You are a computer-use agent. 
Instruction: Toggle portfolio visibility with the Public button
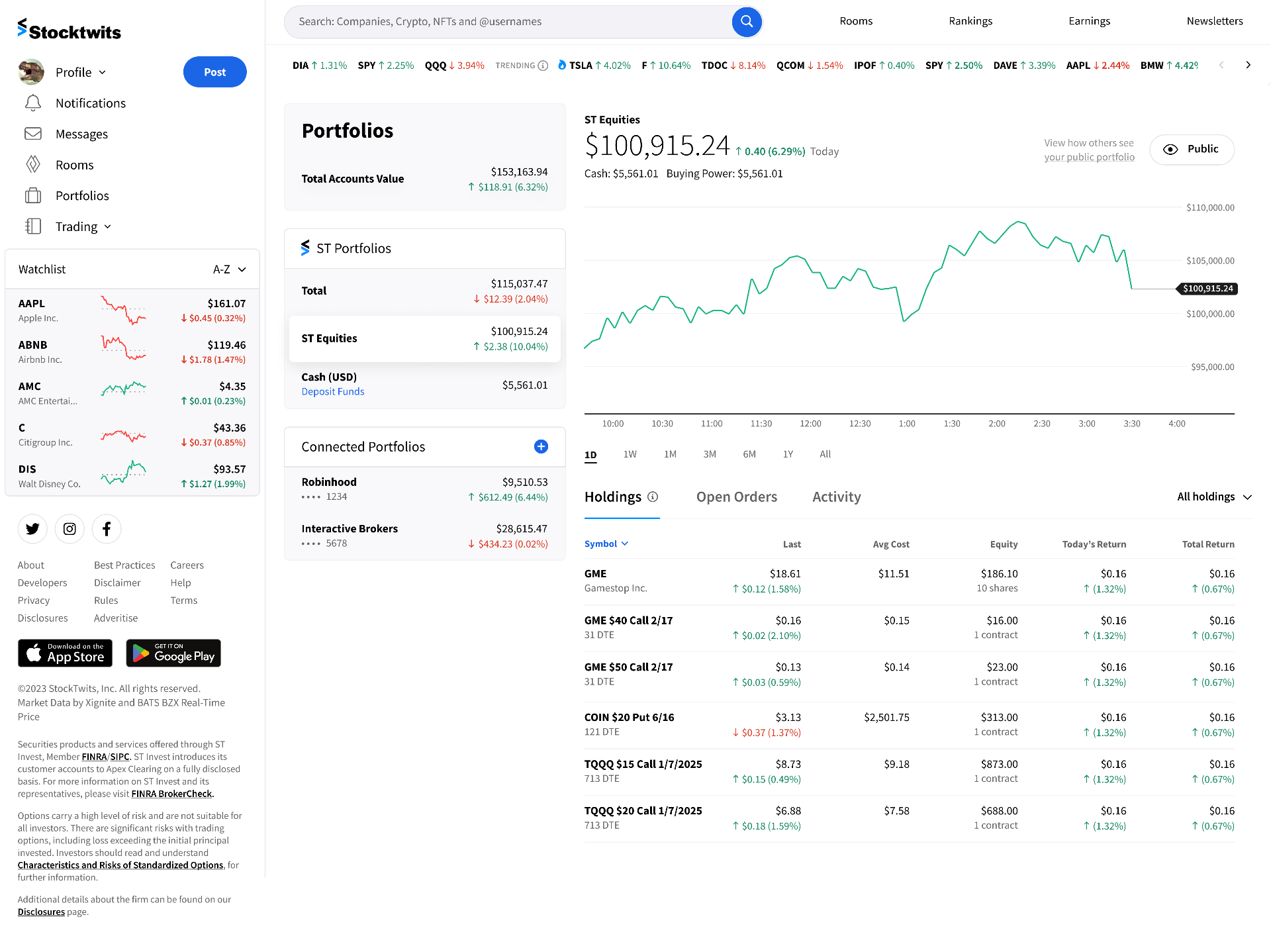pyautogui.click(x=1192, y=149)
